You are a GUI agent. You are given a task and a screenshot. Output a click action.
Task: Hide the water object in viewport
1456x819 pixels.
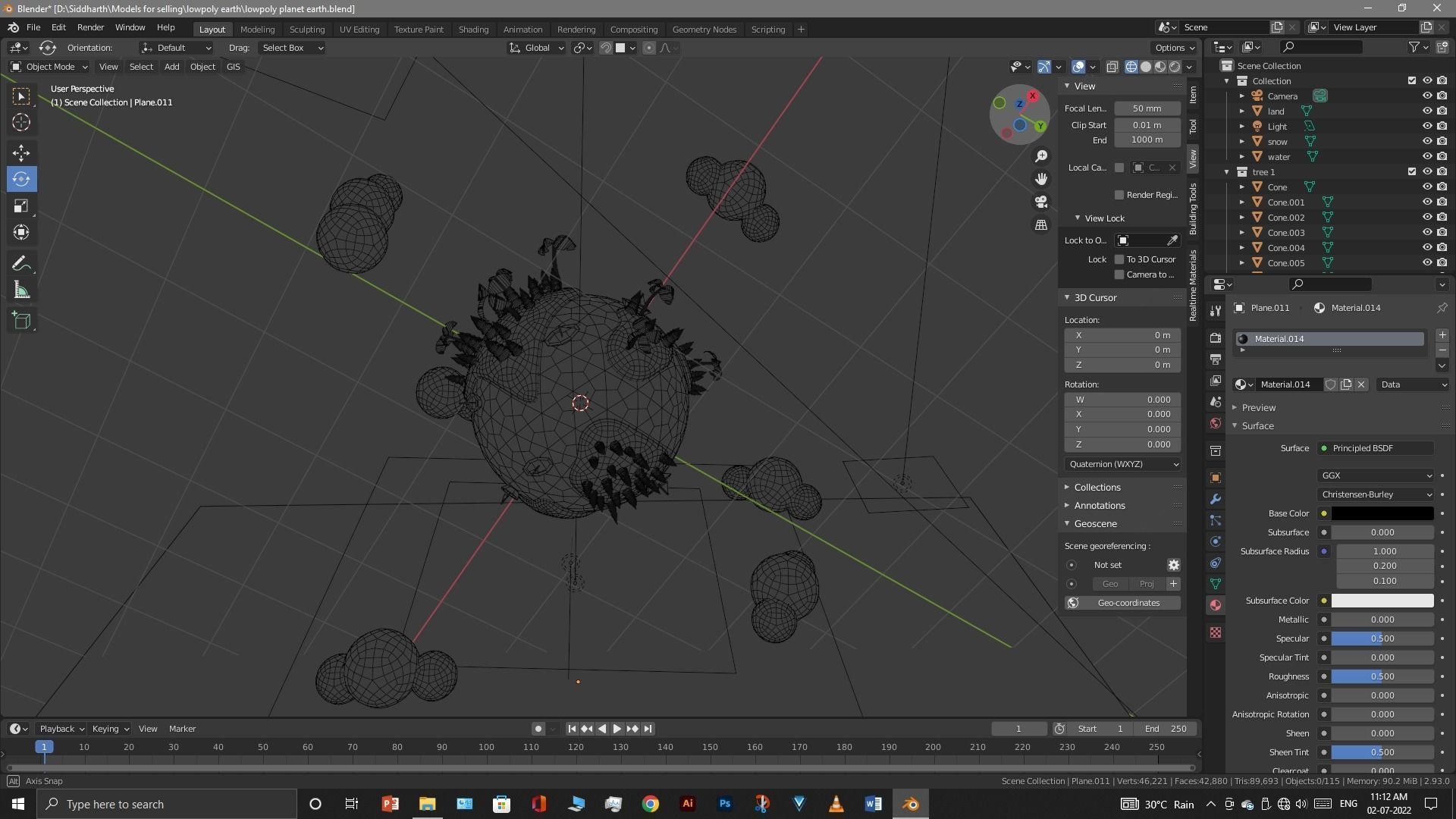1426,157
